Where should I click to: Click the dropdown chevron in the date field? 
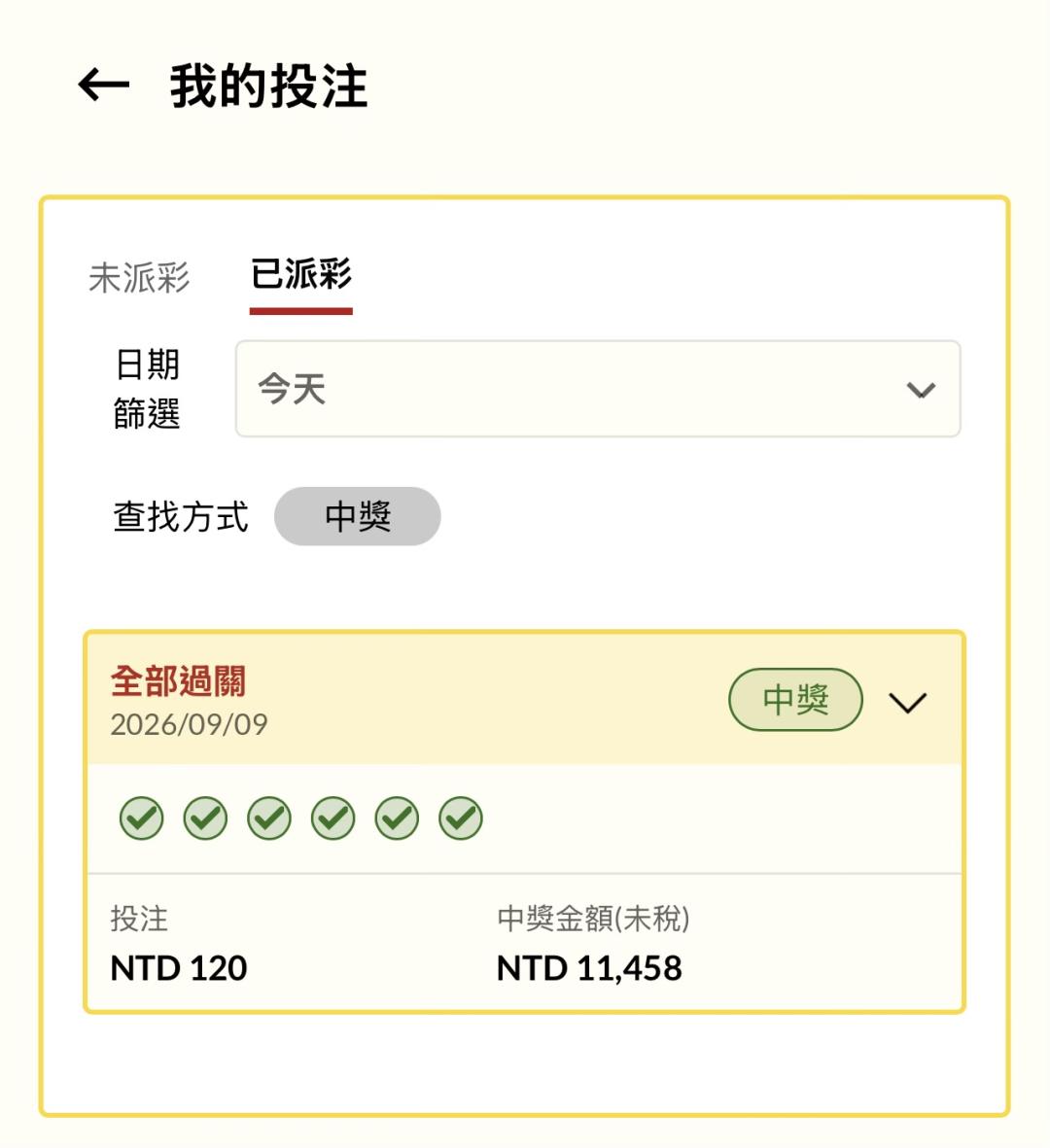click(x=921, y=390)
